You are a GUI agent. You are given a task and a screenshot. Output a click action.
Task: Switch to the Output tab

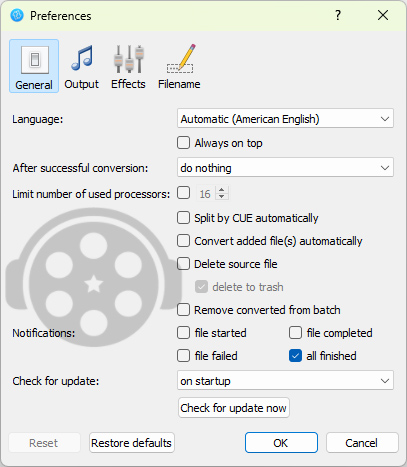[x=82, y=66]
